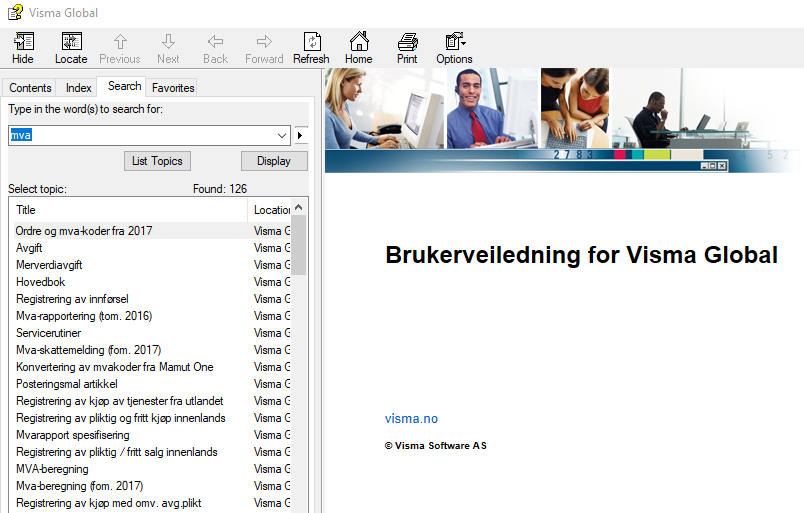Viewport: 804px width, 513px height.
Task: Go Back using the toolbar arrow
Action: point(215,48)
